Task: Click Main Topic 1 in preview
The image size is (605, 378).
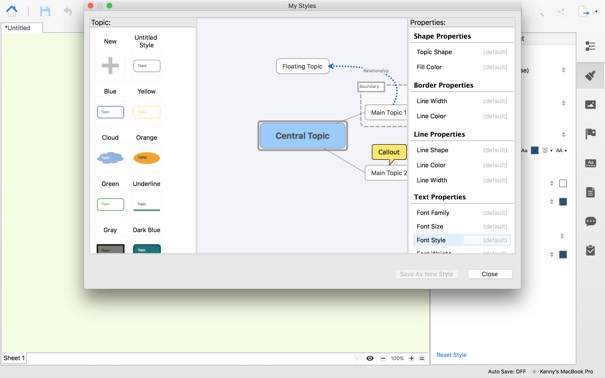Action: (x=386, y=113)
